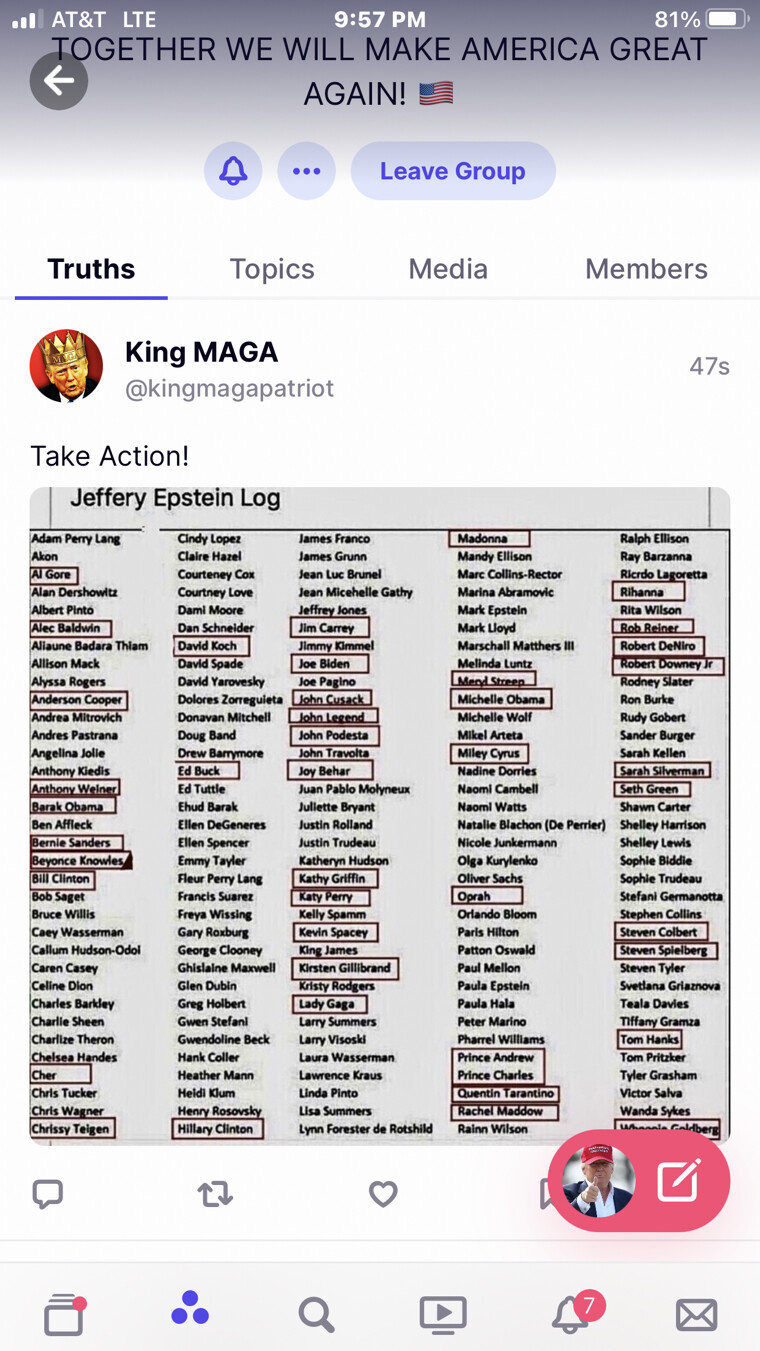Reply to the post with the comment icon
The width and height of the screenshot is (760, 1351).
point(48,1193)
